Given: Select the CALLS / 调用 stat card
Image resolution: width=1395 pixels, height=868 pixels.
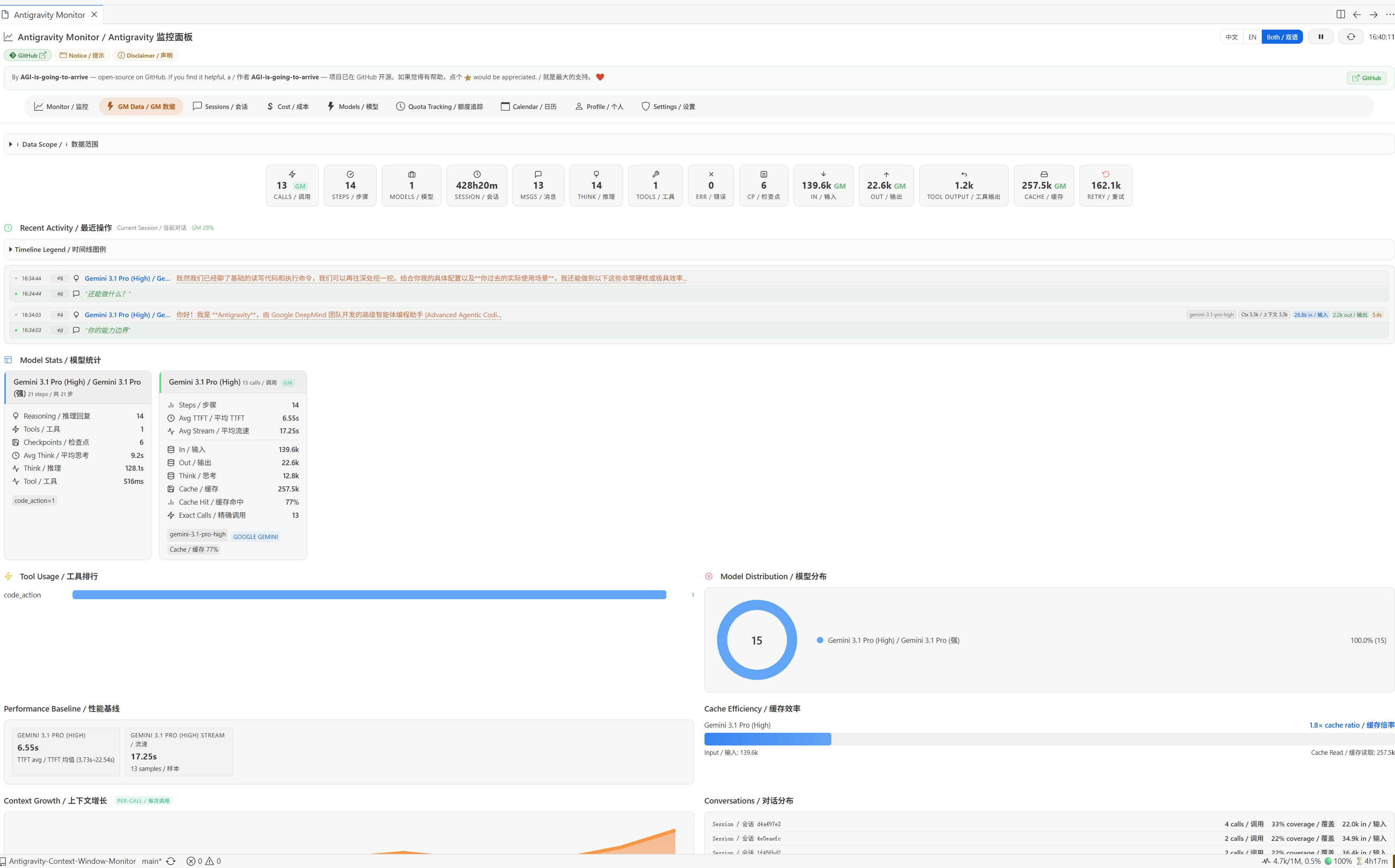Looking at the screenshot, I should pyautogui.click(x=292, y=185).
